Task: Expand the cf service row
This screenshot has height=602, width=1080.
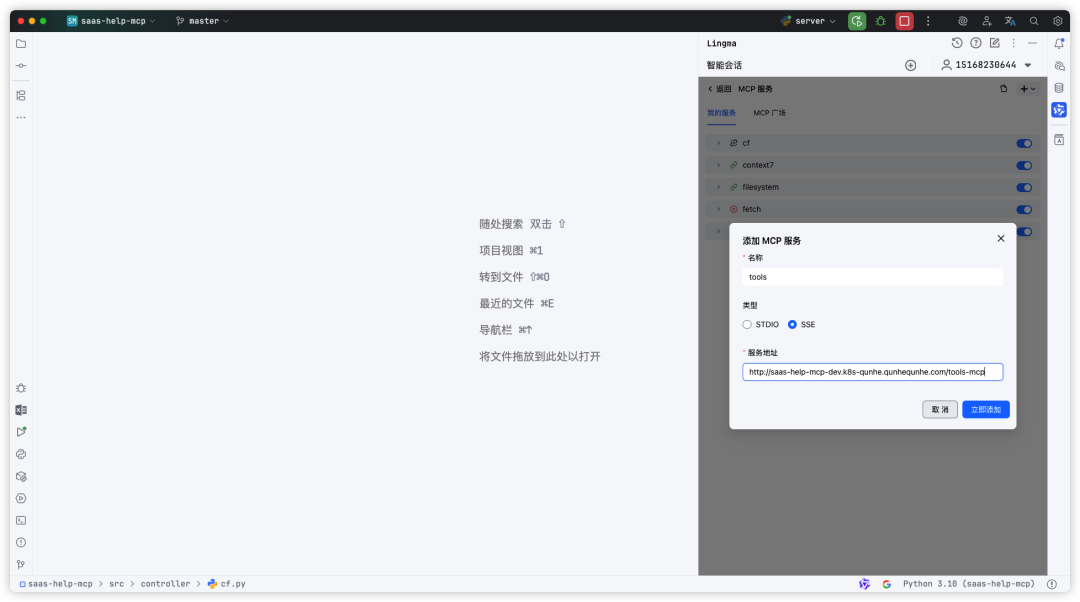Action: coord(718,143)
